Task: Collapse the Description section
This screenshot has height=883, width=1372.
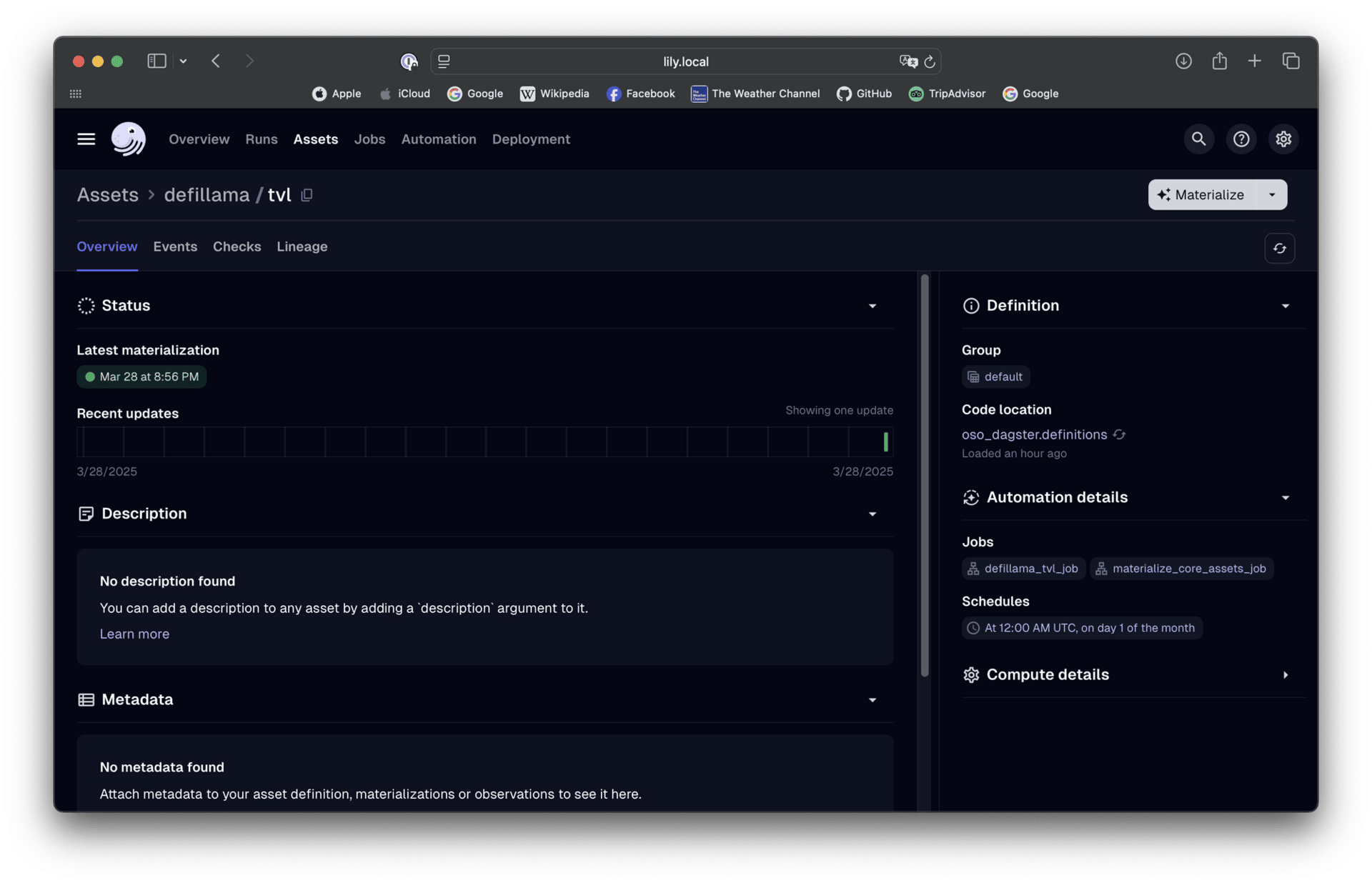Action: pos(872,514)
